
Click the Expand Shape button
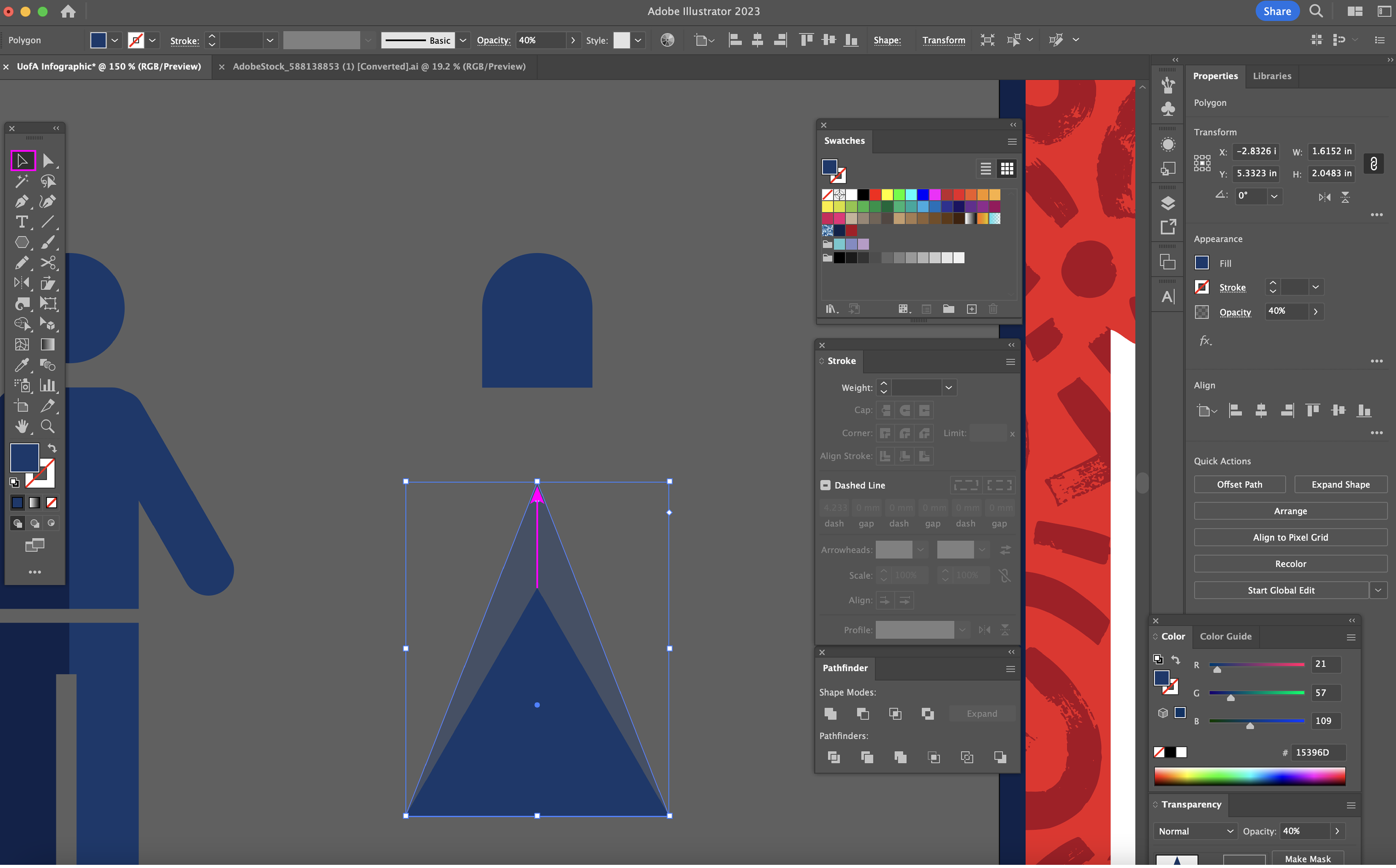(1340, 485)
